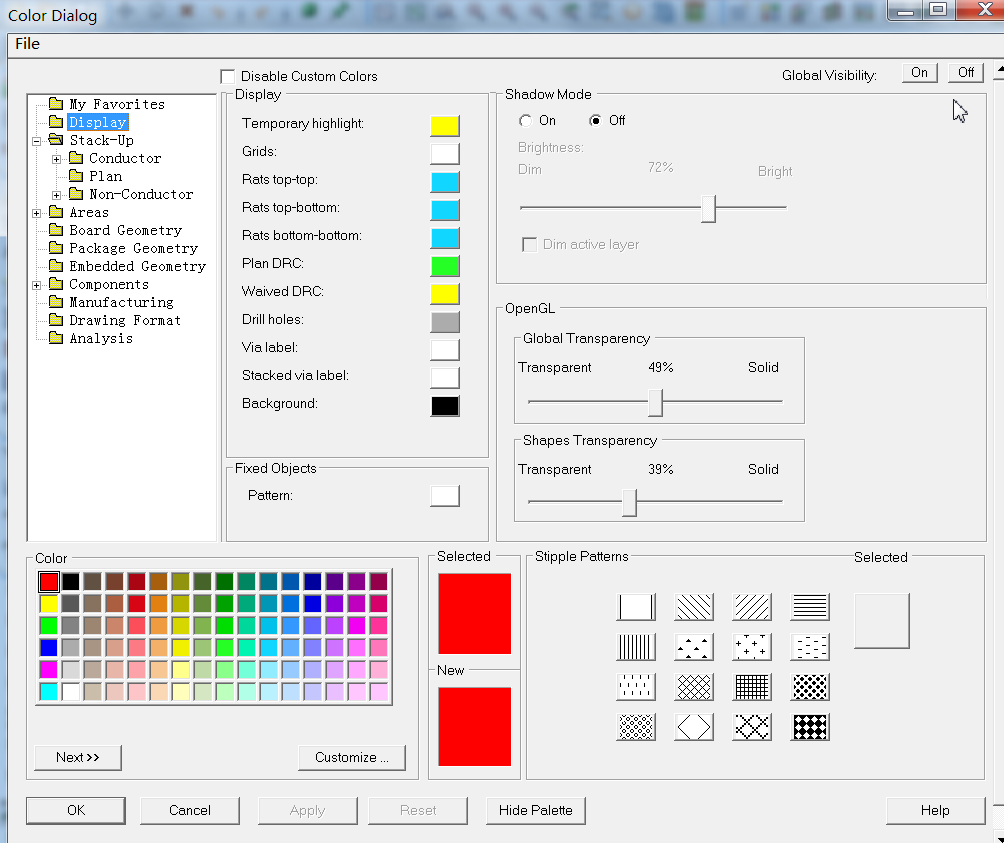1004x843 pixels.
Task: Click the Background black color swatch
Action: coord(445,405)
